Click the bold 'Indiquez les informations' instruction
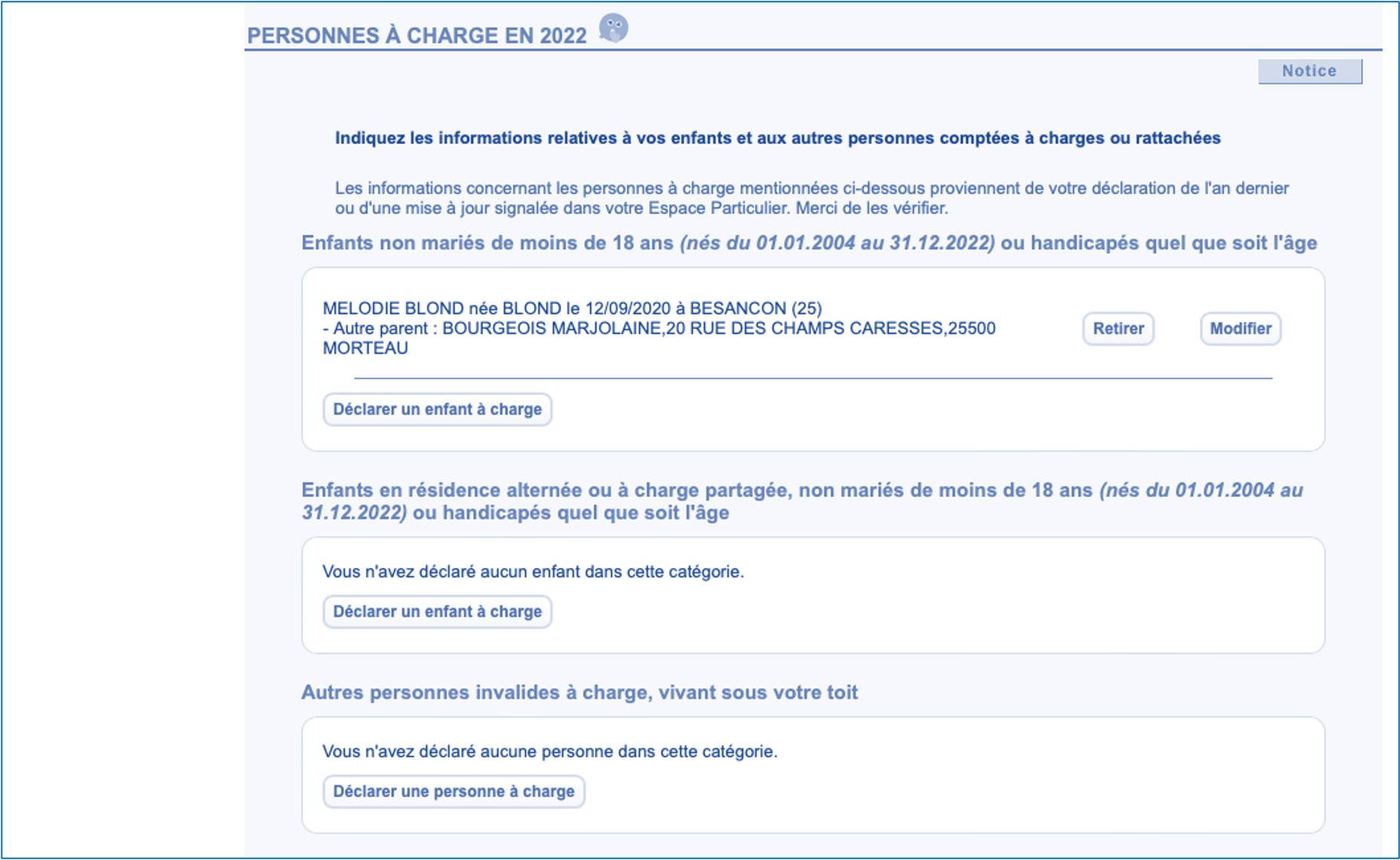Viewport: 1400px width, 860px height. [x=777, y=138]
